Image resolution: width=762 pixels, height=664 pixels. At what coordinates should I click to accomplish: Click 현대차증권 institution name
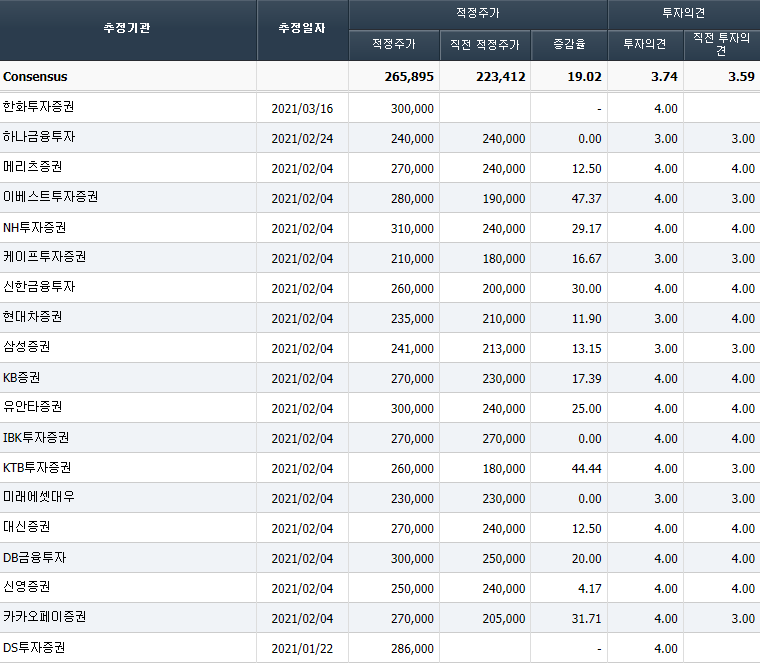33,317
